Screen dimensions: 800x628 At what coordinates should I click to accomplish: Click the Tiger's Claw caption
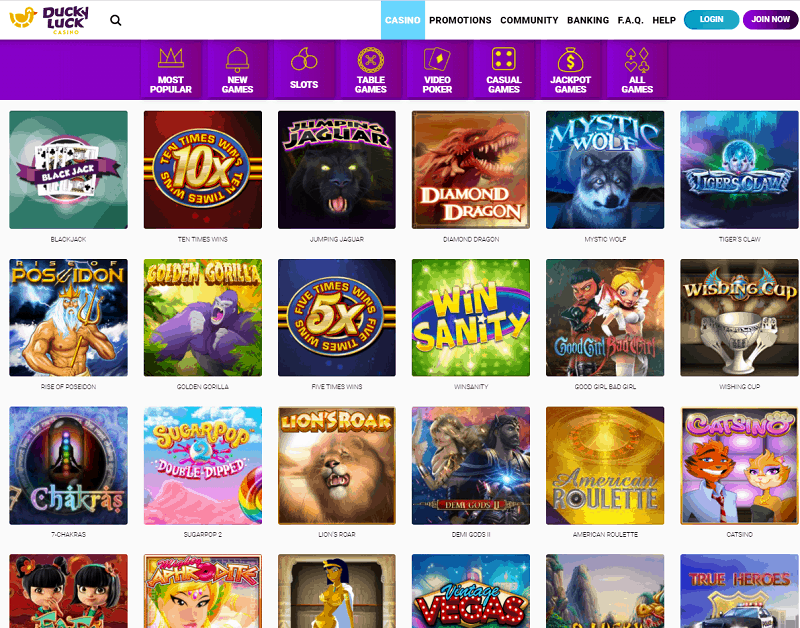coord(739,239)
